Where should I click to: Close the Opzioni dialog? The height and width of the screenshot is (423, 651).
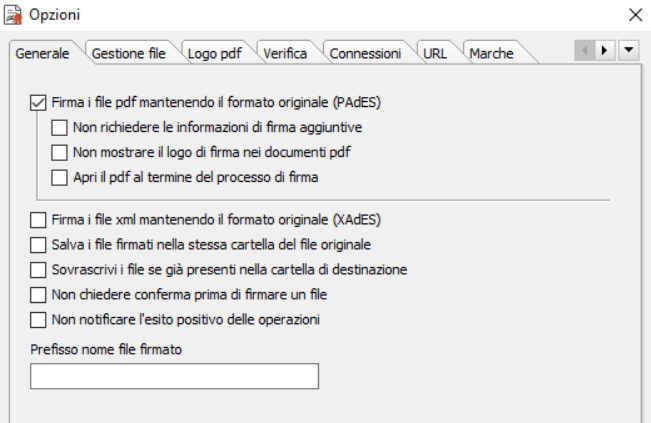635,15
